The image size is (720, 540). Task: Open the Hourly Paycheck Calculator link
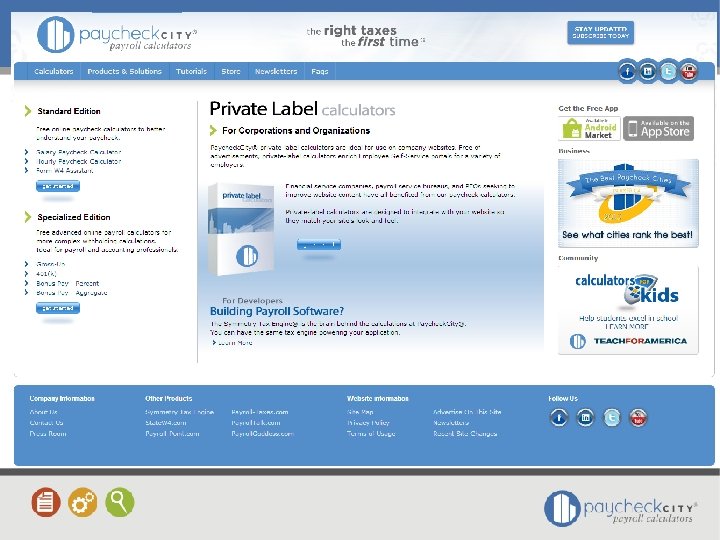(x=79, y=161)
